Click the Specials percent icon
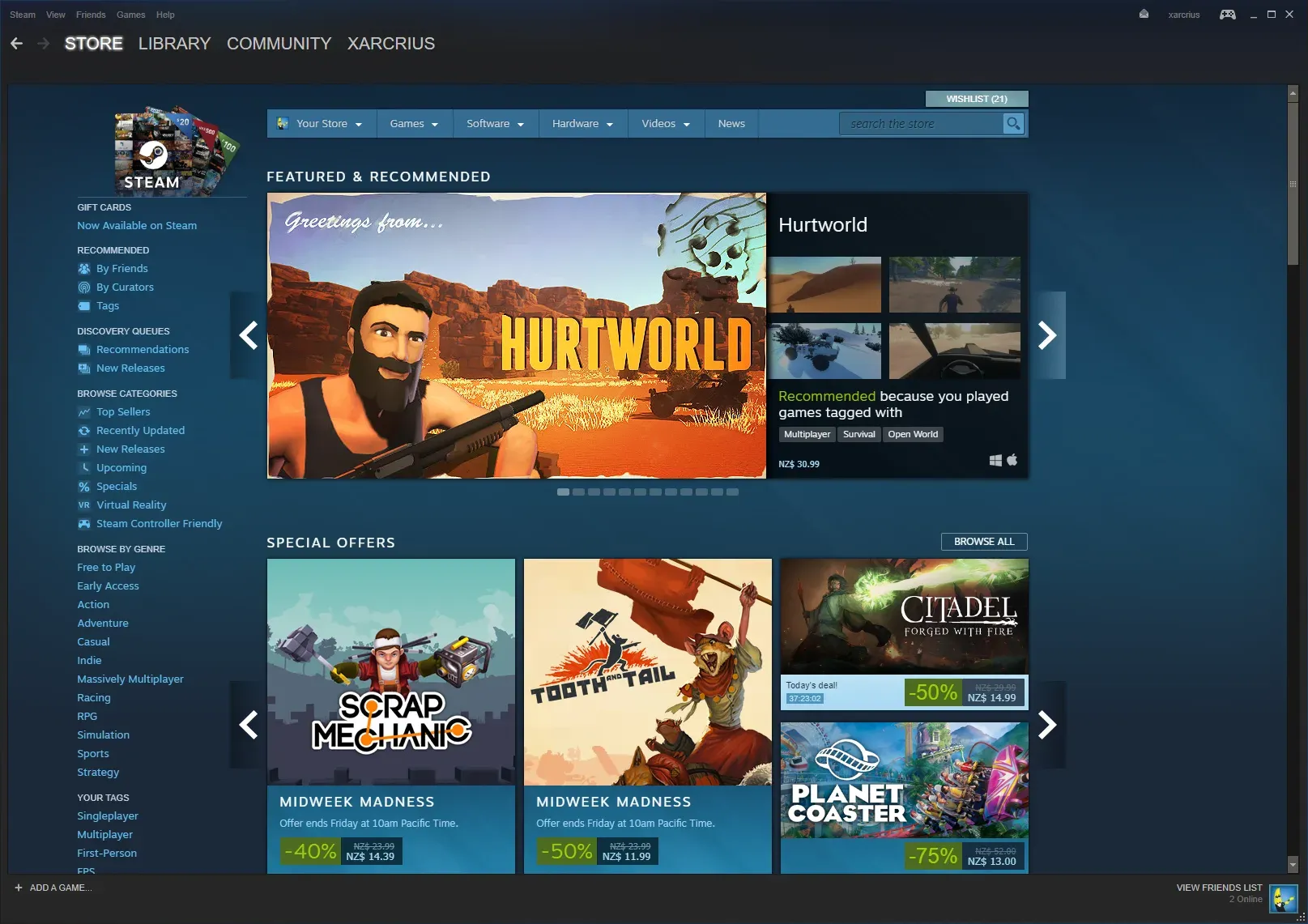The width and height of the screenshot is (1308, 924). [x=84, y=487]
